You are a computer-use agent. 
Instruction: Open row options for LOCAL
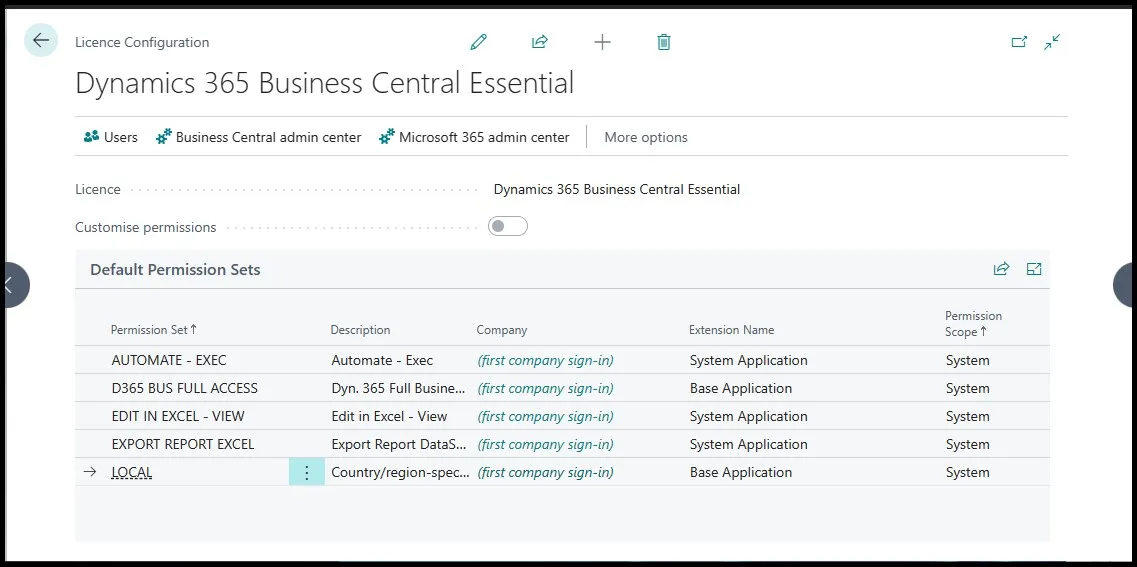tap(307, 473)
